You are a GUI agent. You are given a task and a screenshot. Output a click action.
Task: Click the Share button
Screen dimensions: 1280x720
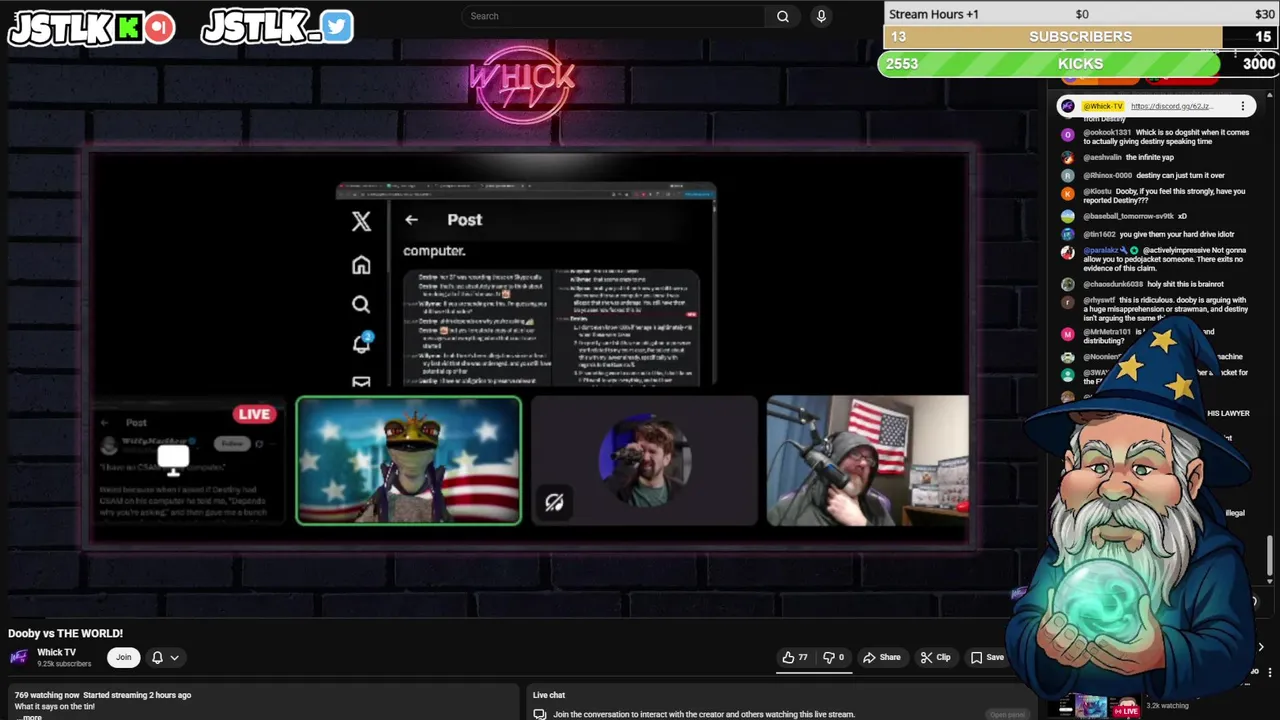pyautogui.click(x=882, y=657)
